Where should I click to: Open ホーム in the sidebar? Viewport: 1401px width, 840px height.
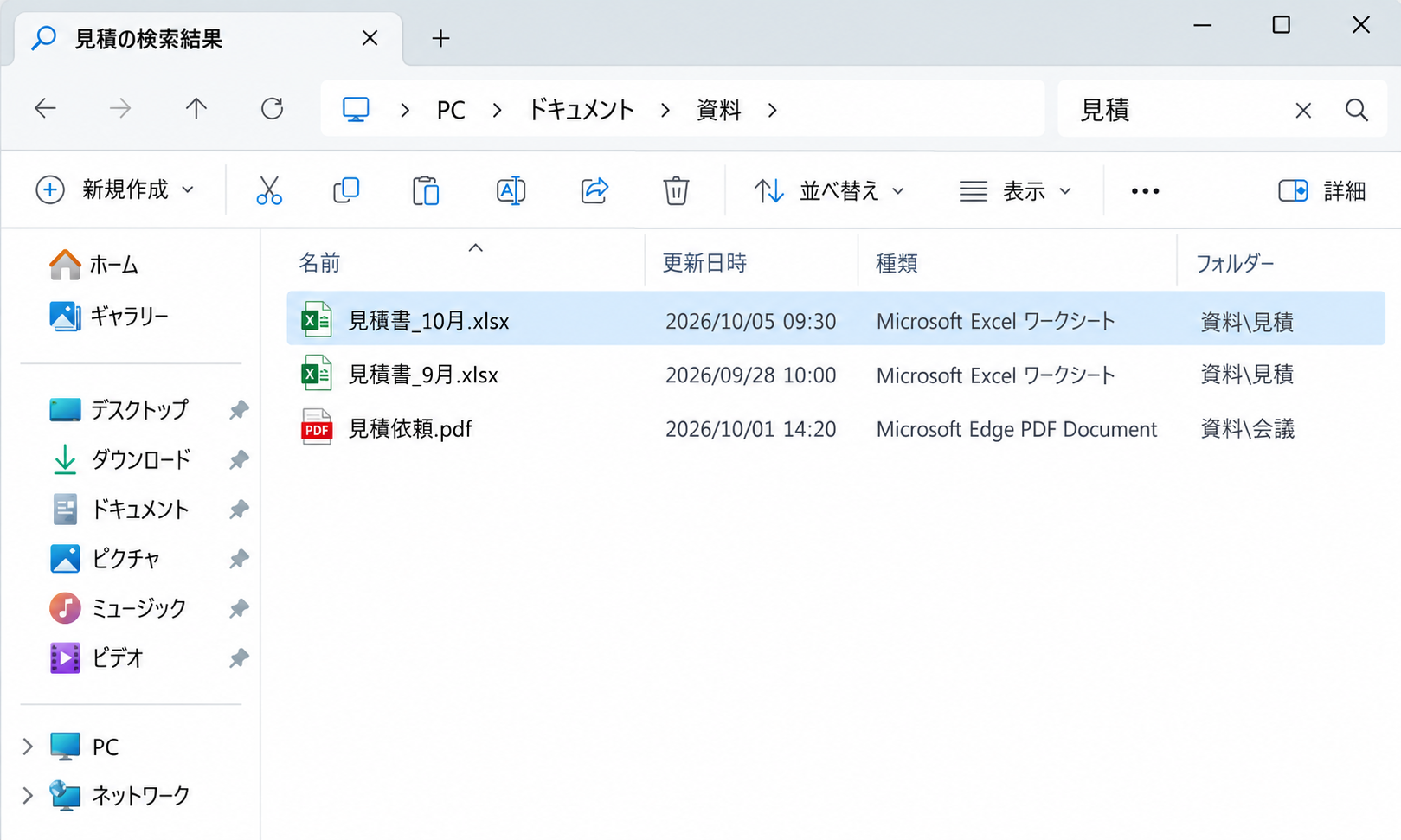(x=93, y=265)
